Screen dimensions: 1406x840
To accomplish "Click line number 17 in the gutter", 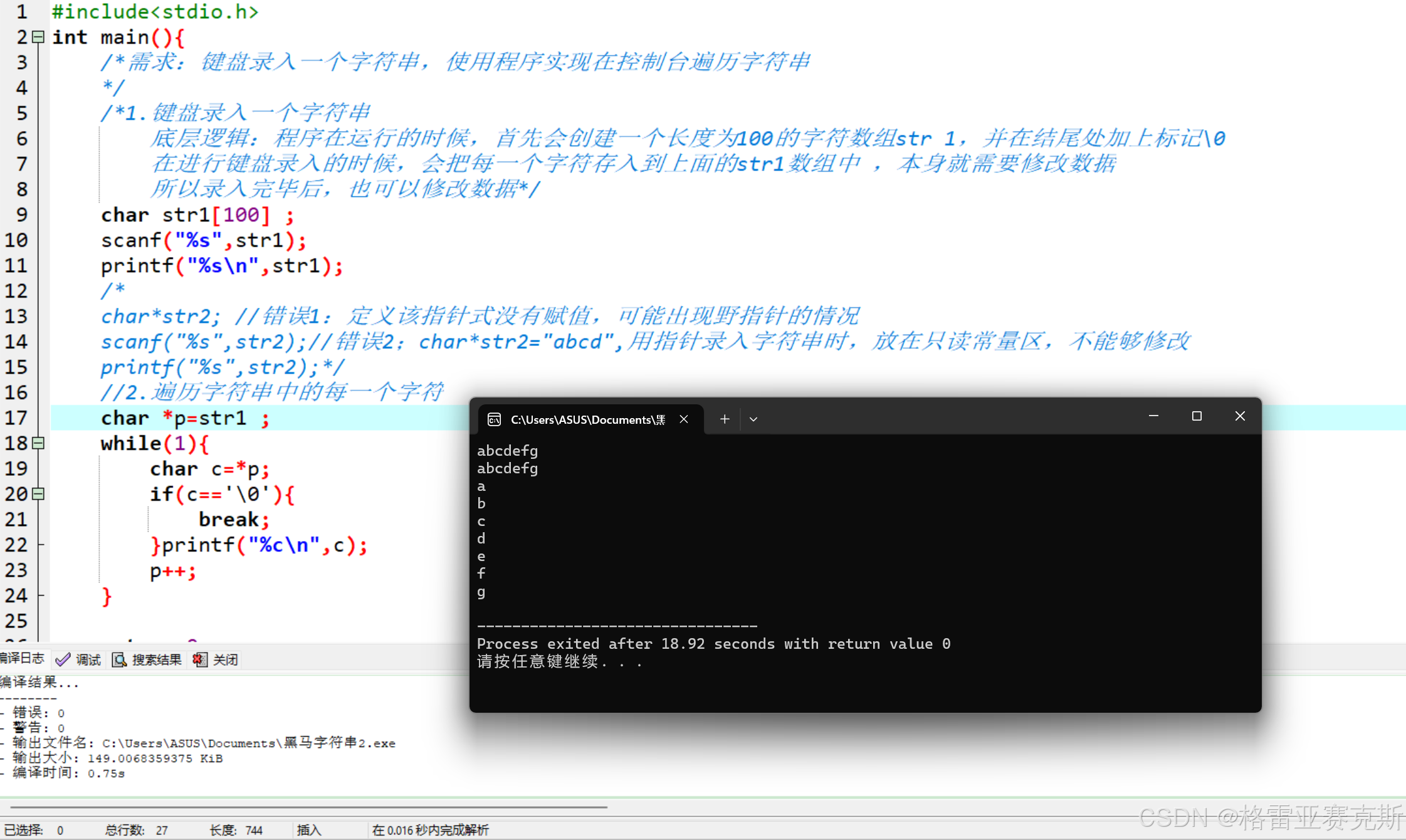I will (x=16, y=418).
